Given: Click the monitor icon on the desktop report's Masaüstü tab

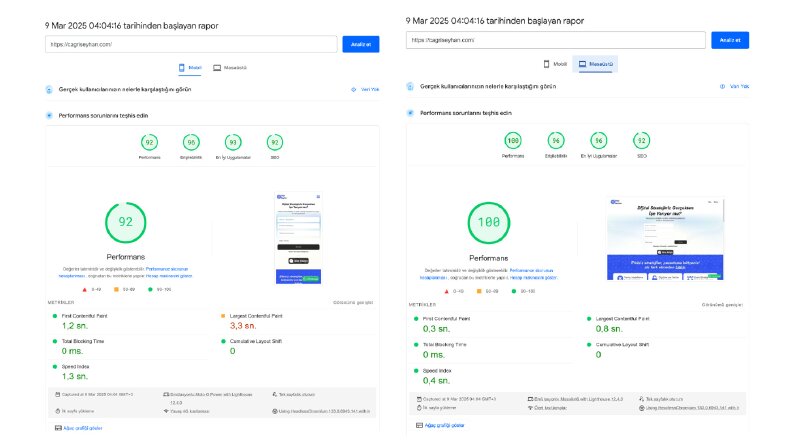Looking at the screenshot, I should [x=582, y=64].
